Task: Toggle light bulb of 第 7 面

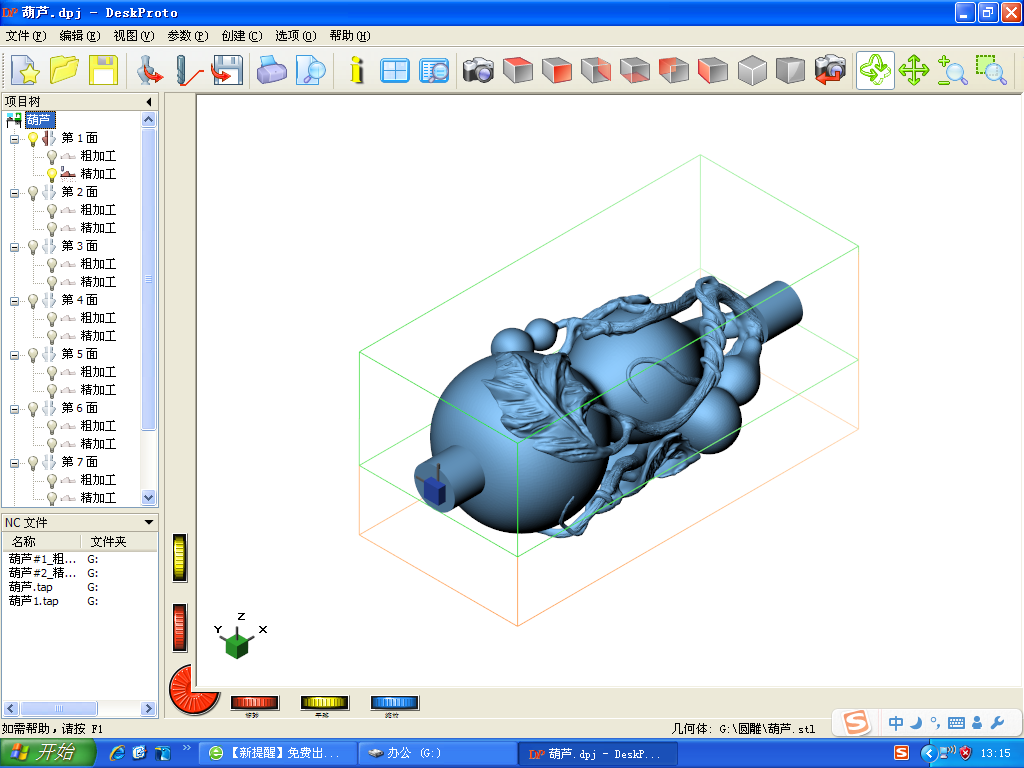Action: click(x=33, y=463)
